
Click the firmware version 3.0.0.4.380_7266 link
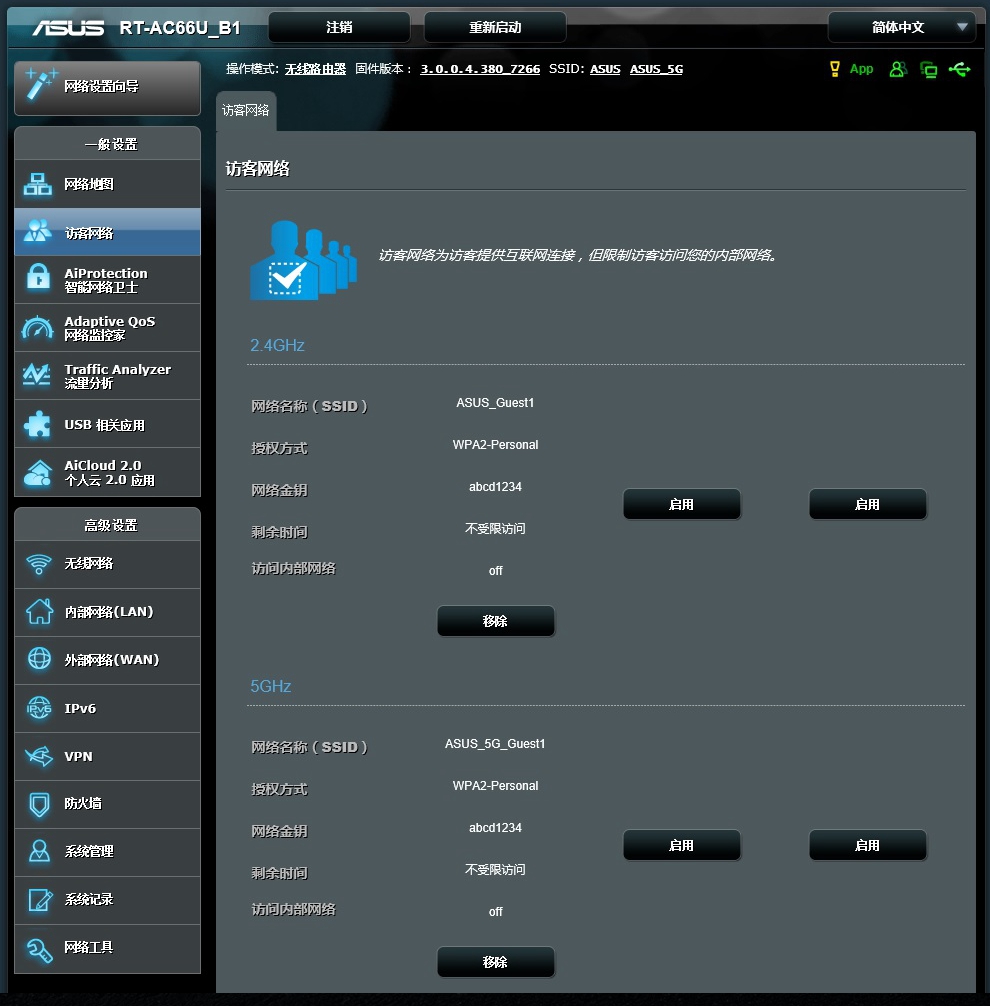click(480, 69)
